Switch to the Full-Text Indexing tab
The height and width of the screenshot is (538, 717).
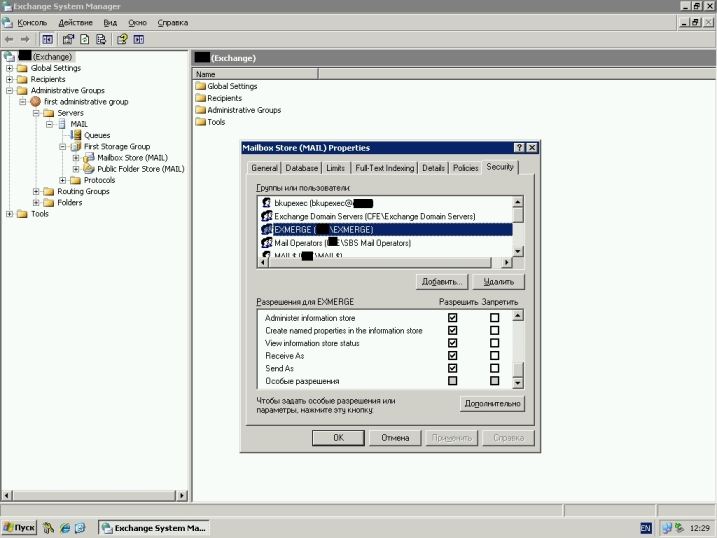coord(385,168)
